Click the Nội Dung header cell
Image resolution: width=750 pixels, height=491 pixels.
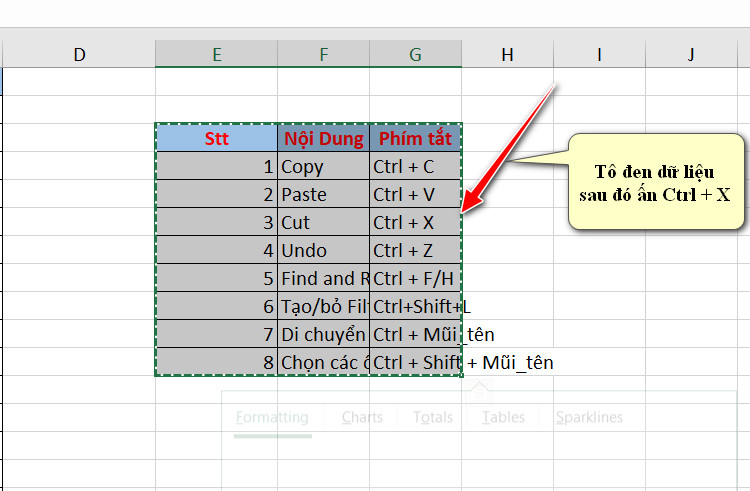[323, 138]
